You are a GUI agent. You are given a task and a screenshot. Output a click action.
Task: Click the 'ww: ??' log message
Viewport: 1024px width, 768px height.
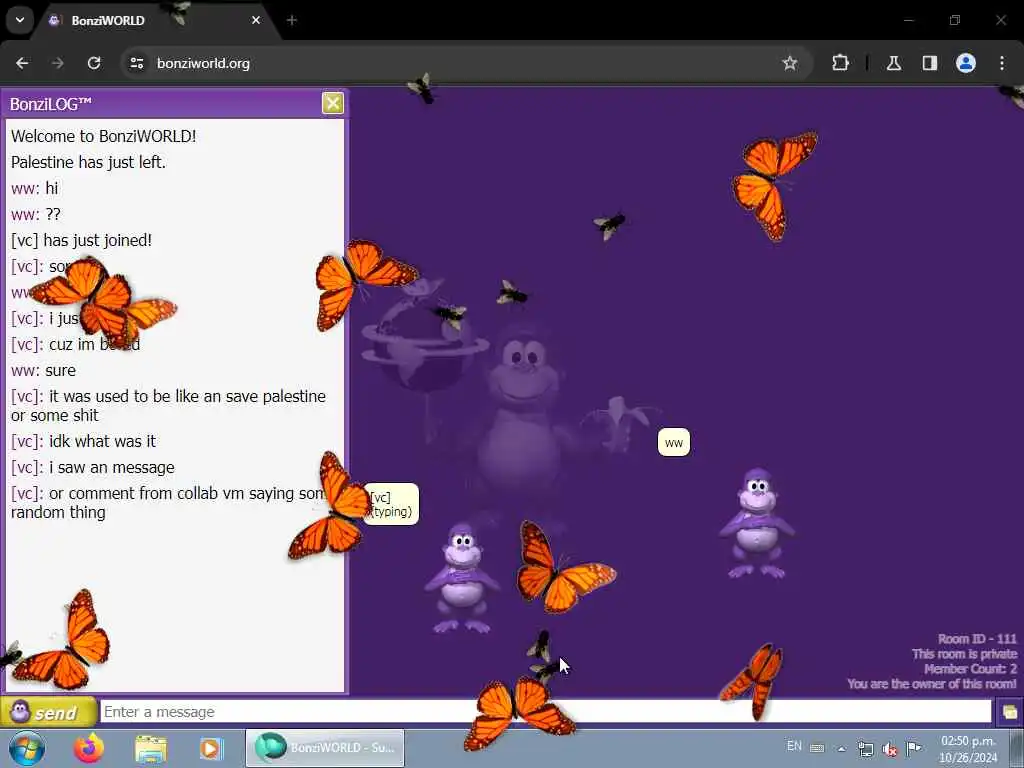36,214
